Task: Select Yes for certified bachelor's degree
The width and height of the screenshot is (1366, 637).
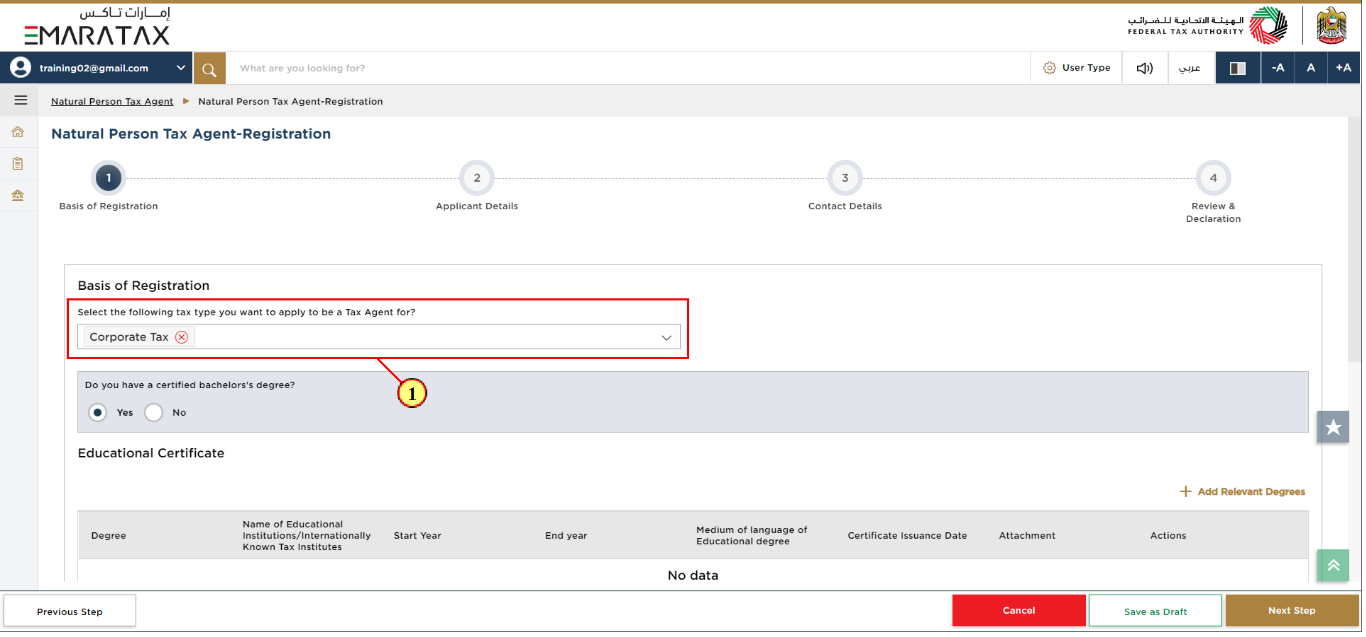Action: [x=98, y=412]
